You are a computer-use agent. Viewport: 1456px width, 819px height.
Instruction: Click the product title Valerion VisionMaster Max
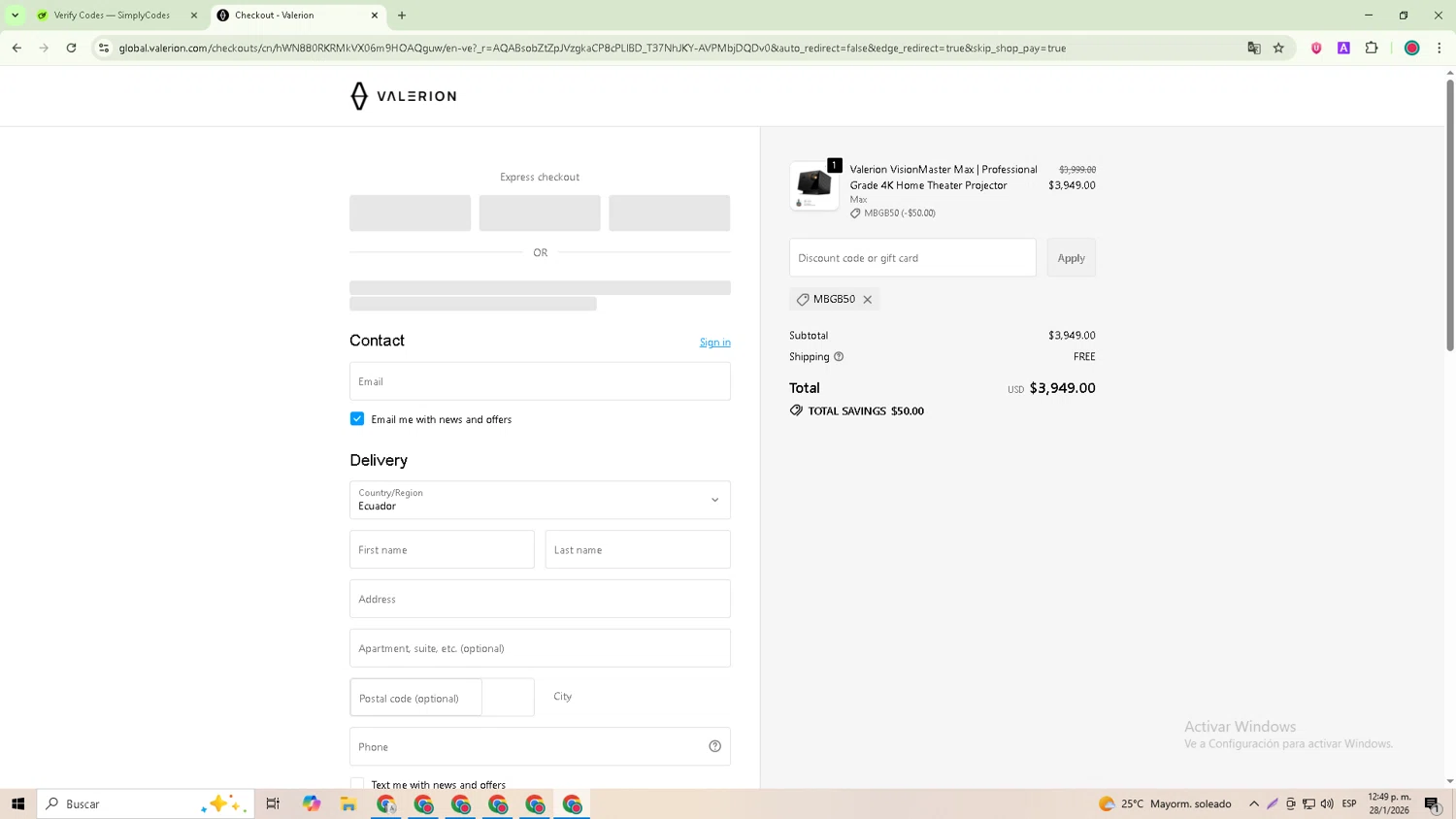(x=943, y=178)
